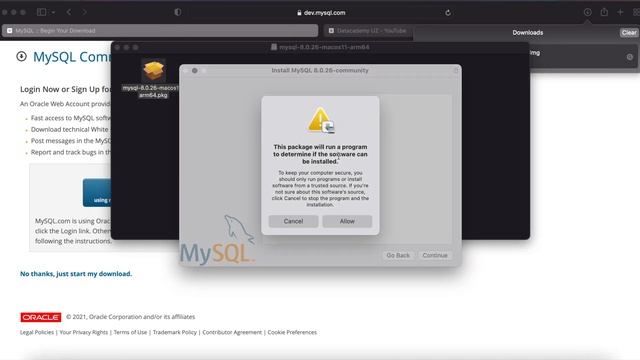This screenshot has height=360, width=640.
Task: Show Safari's sidebar with the sidebar icon
Action: (41, 12)
